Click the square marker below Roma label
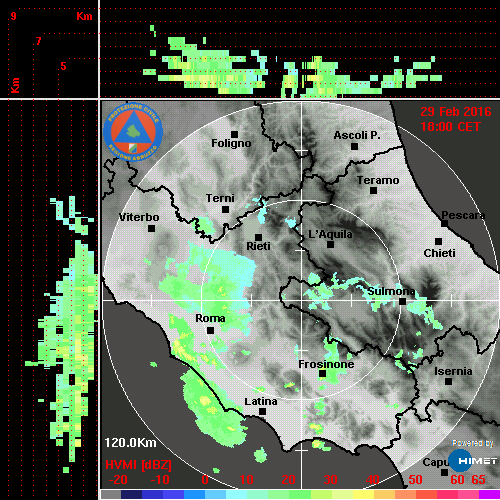This screenshot has height=500, width=500. [x=210, y=331]
